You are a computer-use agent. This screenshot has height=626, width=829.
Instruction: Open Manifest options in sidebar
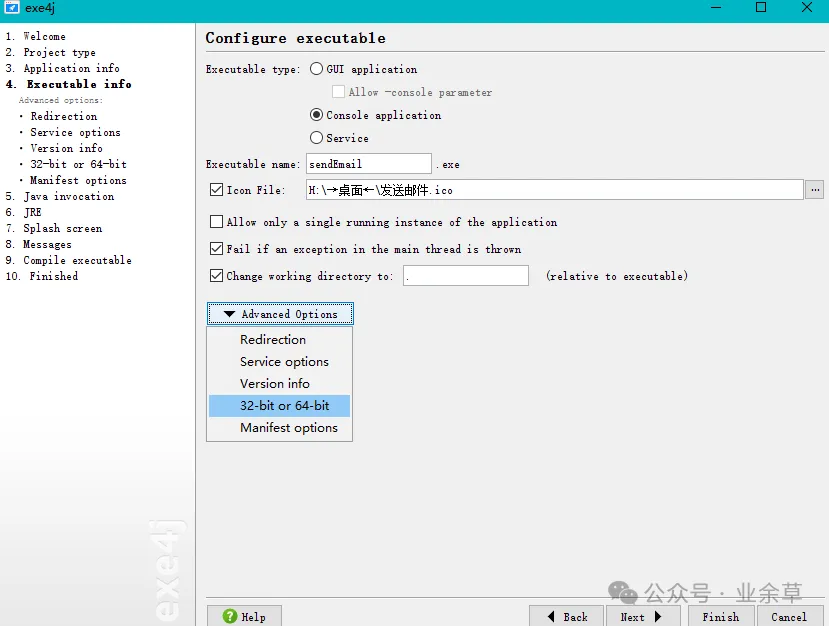78,180
